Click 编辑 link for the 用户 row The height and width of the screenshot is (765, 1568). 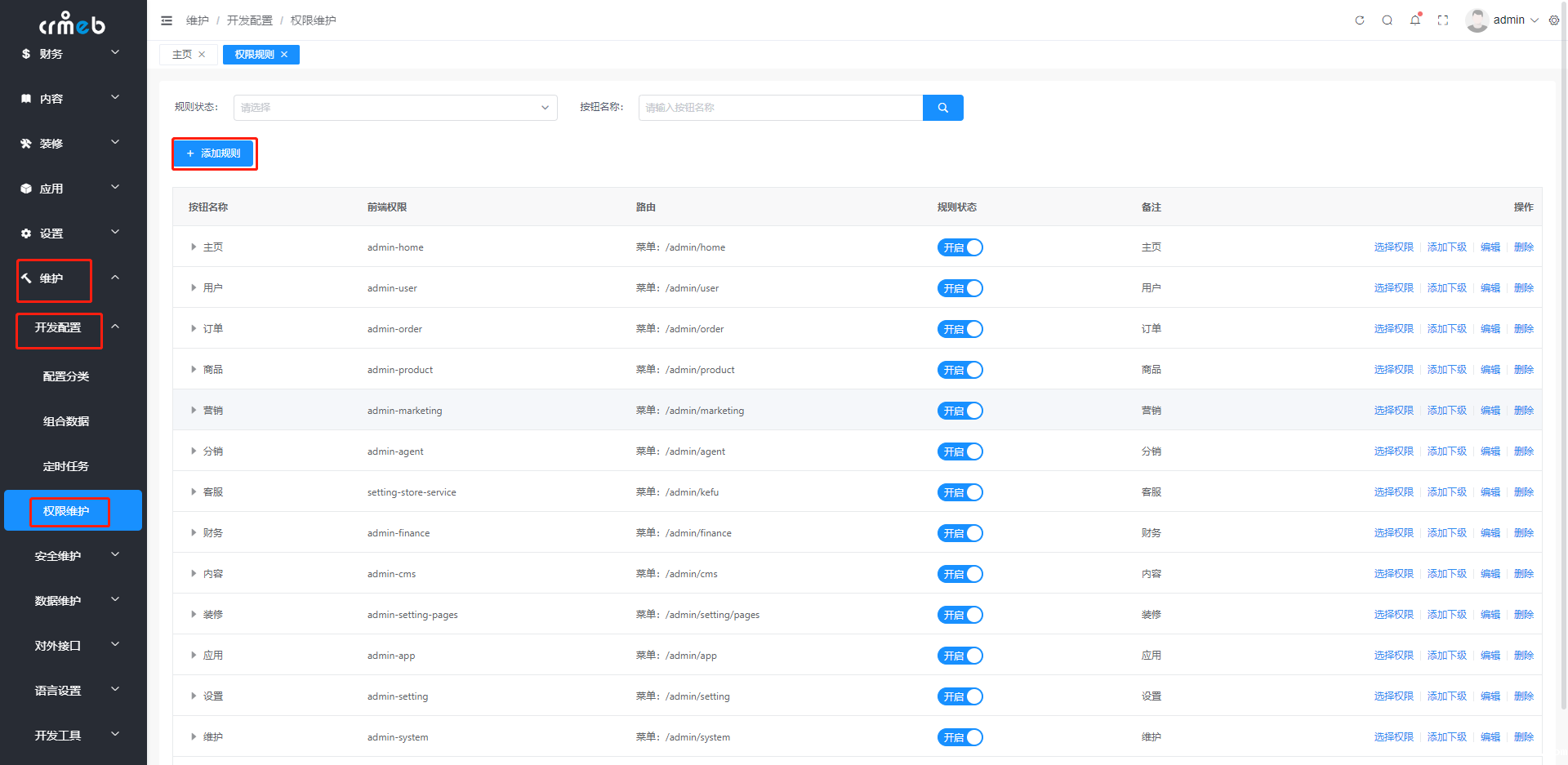(1490, 288)
